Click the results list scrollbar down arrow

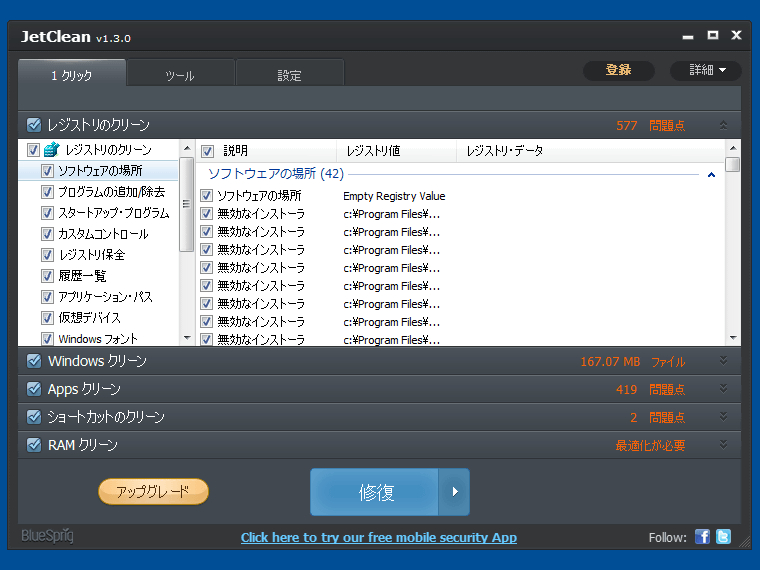coord(733,338)
